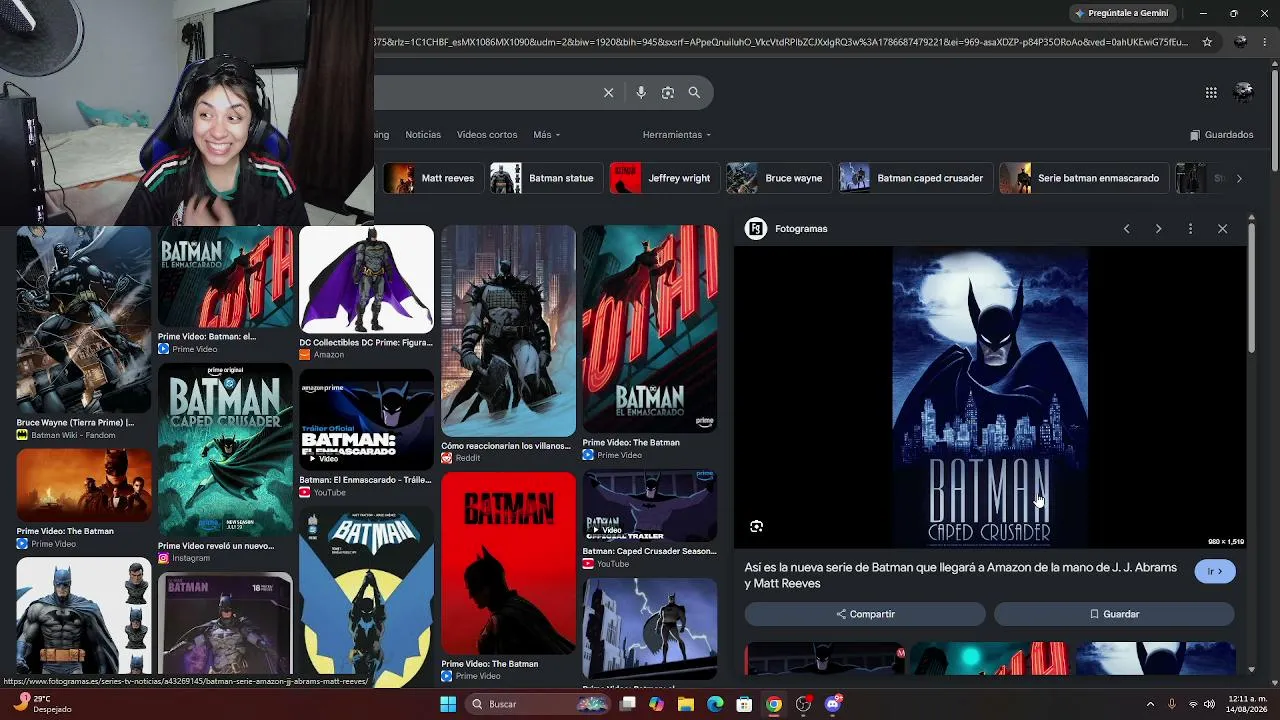Open the blue and yellow Batman comic cover
Viewport: 1280px width, 720px height.
click(x=367, y=597)
